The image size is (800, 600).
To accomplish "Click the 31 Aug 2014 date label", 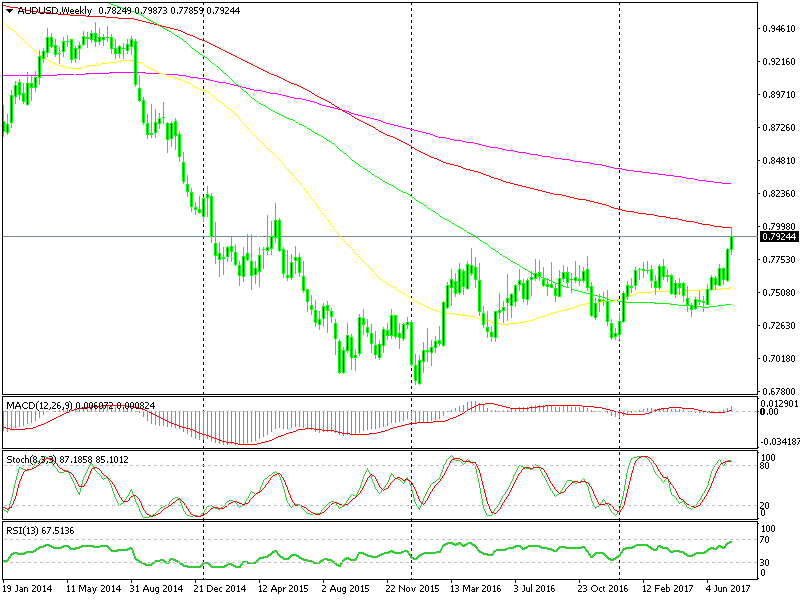I will point(157,589).
